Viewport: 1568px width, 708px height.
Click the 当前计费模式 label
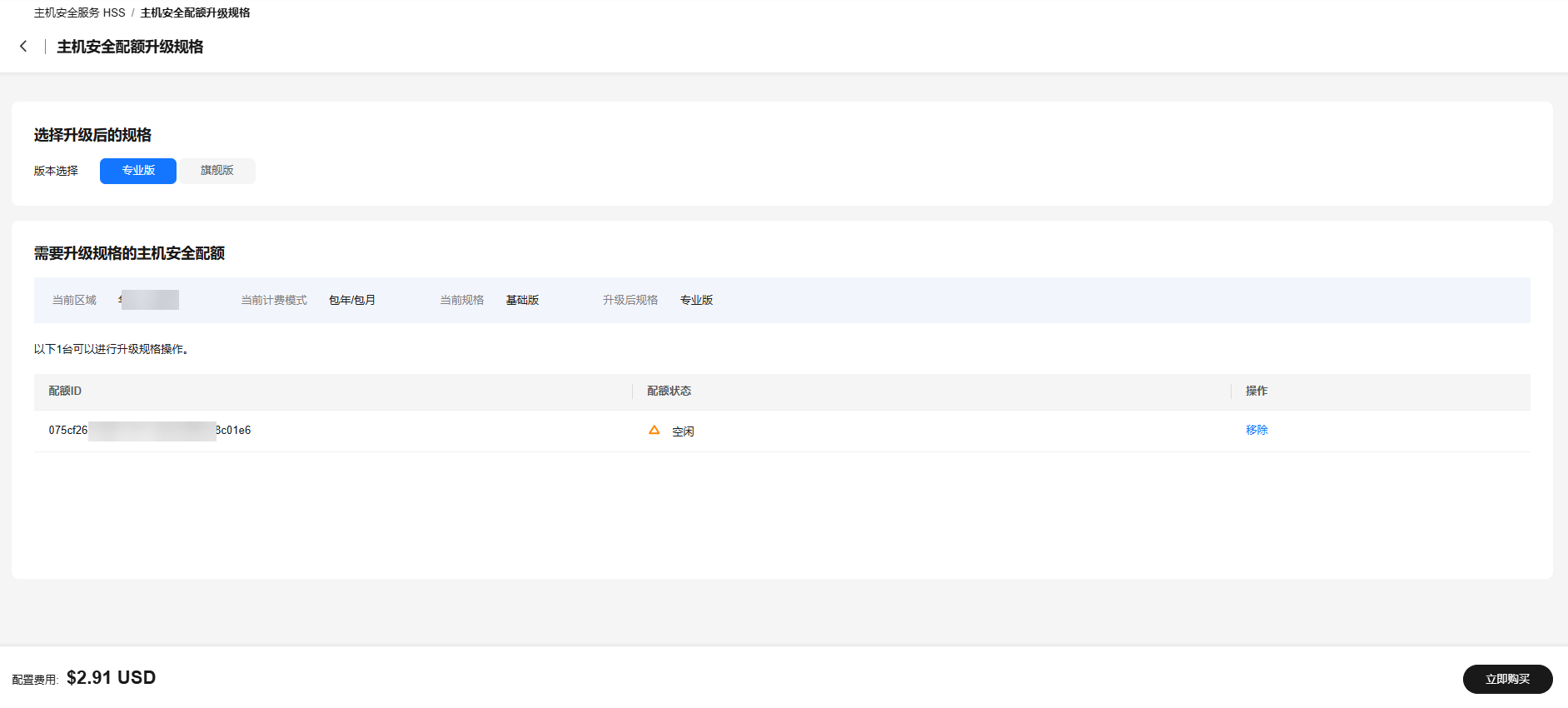pyautogui.click(x=274, y=300)
